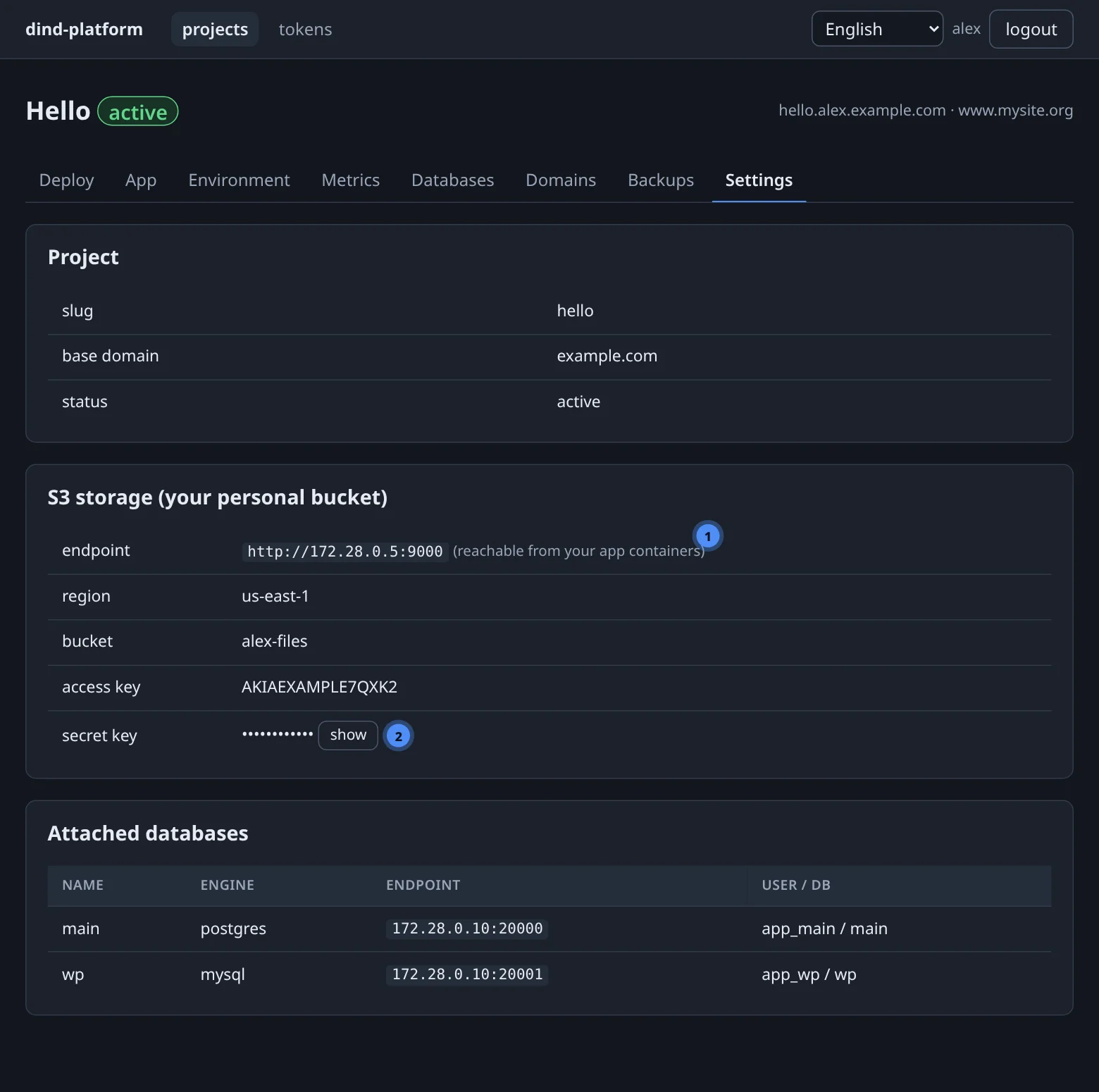This screenshot has height=1092, width=1099.
Task: Click the masked secret key dots
Action: 278,734
